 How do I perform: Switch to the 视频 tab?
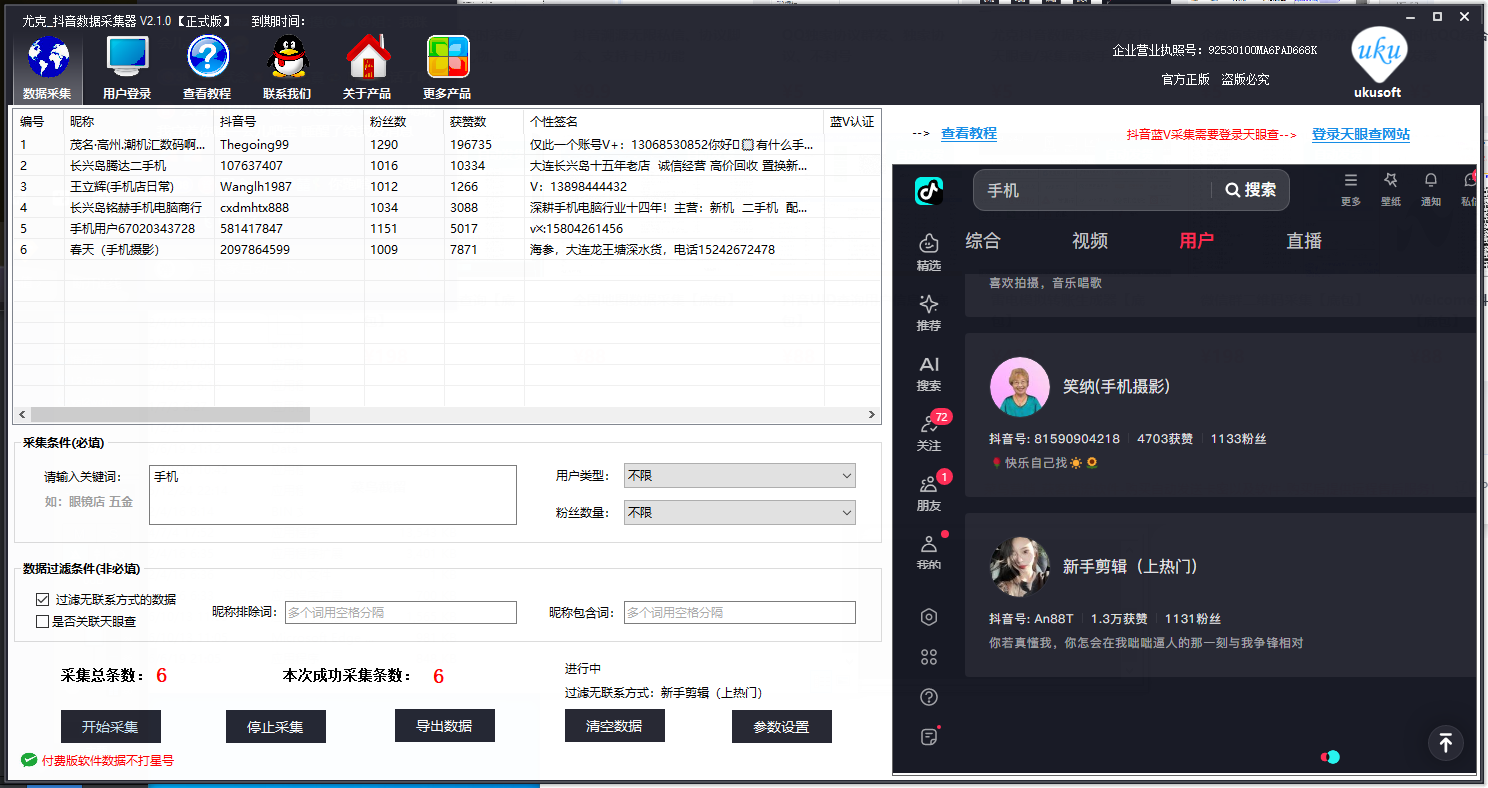[1090, 241]
